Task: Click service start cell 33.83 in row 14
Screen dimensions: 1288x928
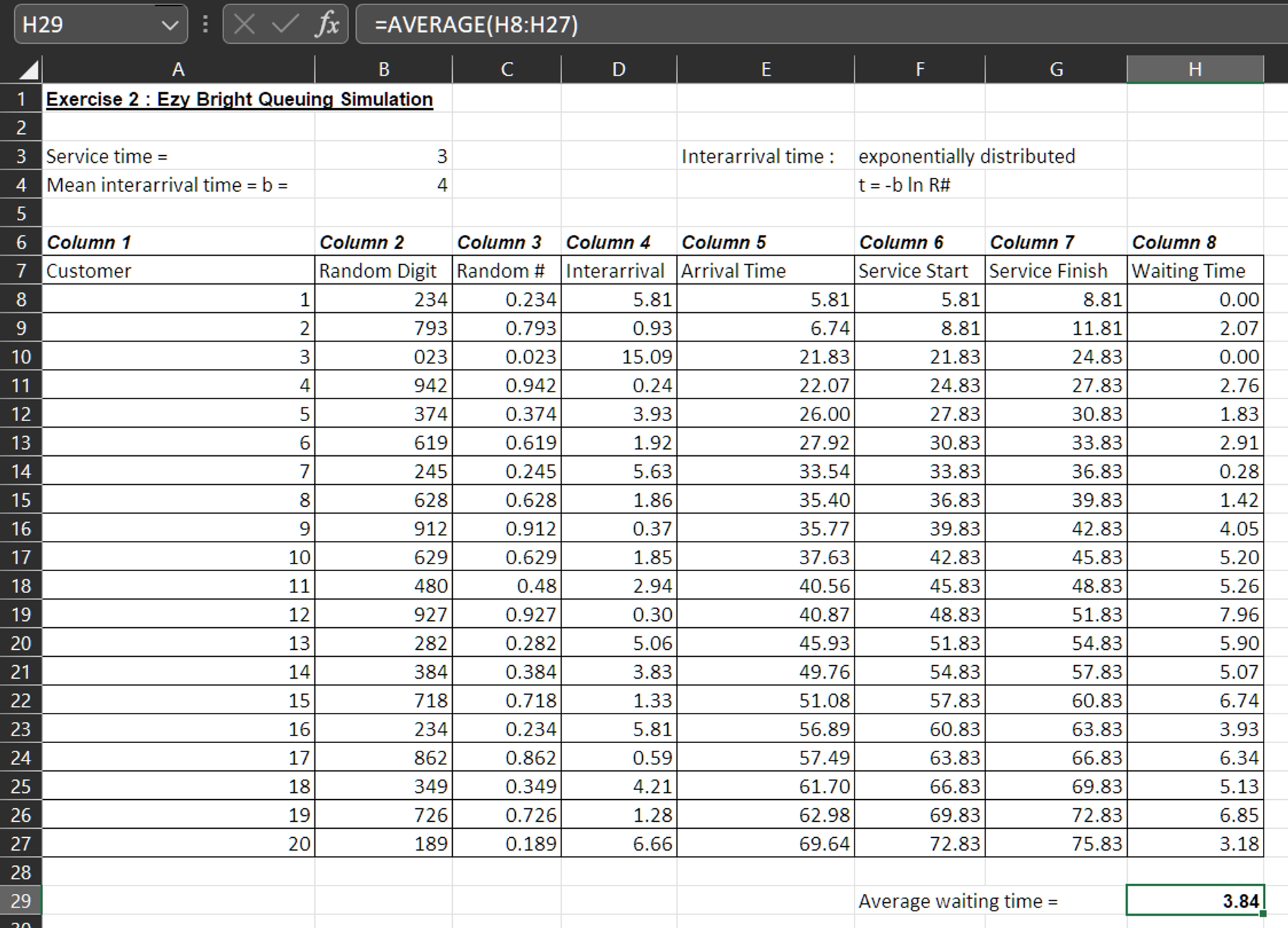Action: point(920,471)
